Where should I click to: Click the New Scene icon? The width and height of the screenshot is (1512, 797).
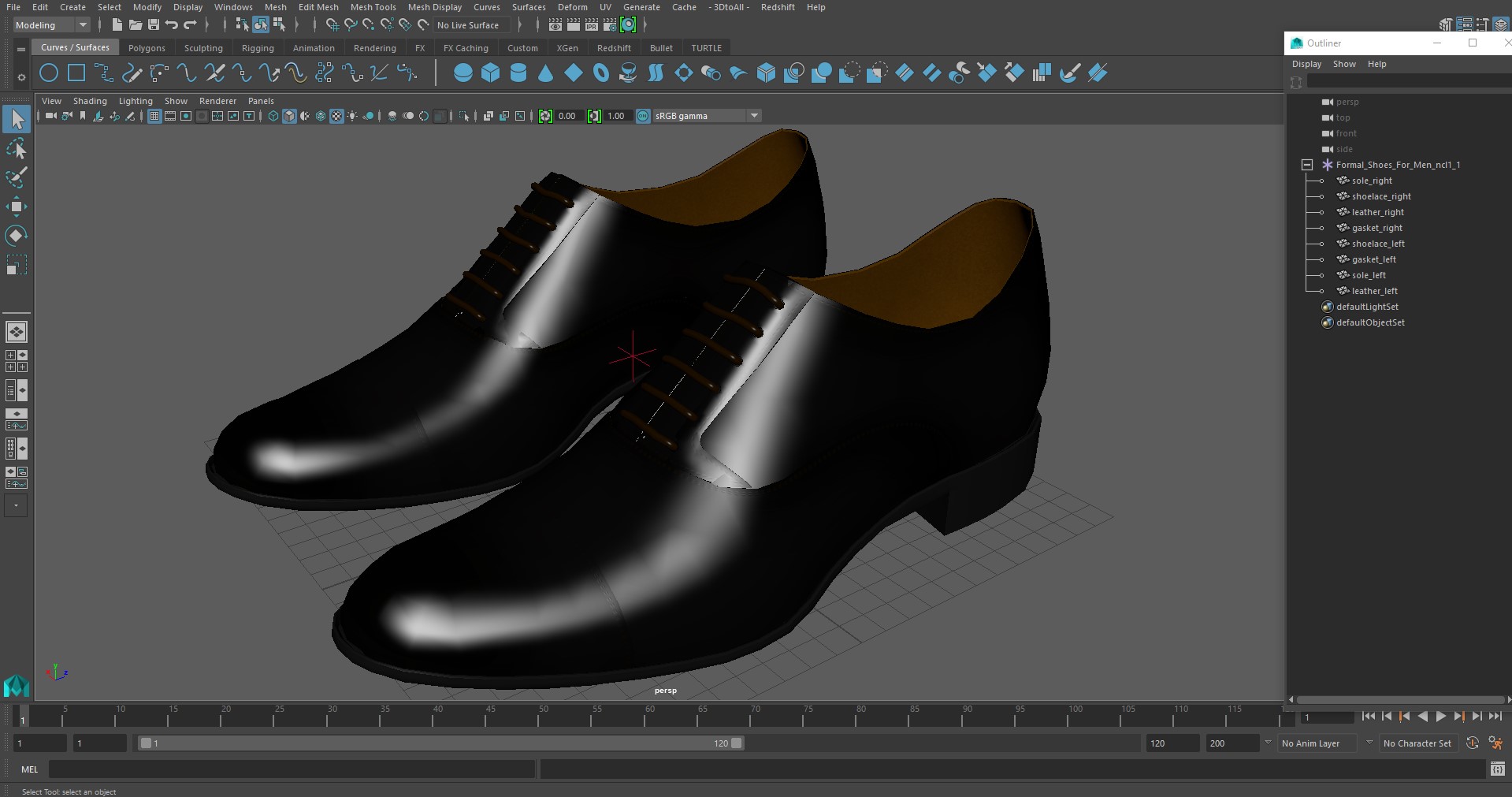pyautogui.click(x=117, y=25)
